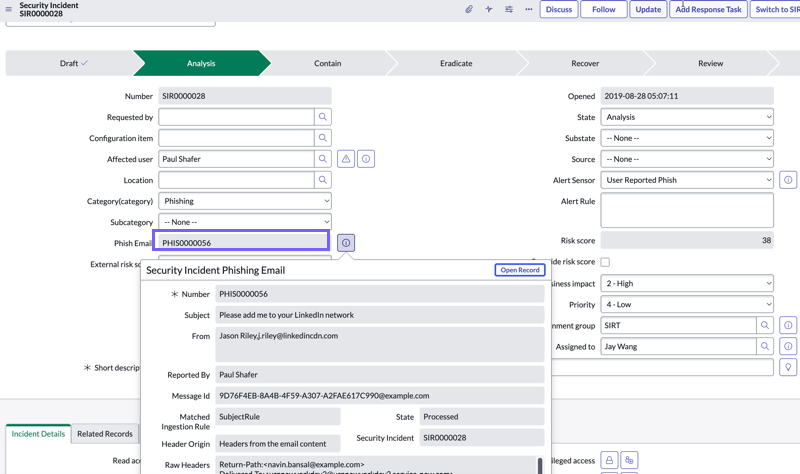Open Alert Sensor dropdown User Reported Phish
Viewport: 800px width, 474px height.
[687, 180]
